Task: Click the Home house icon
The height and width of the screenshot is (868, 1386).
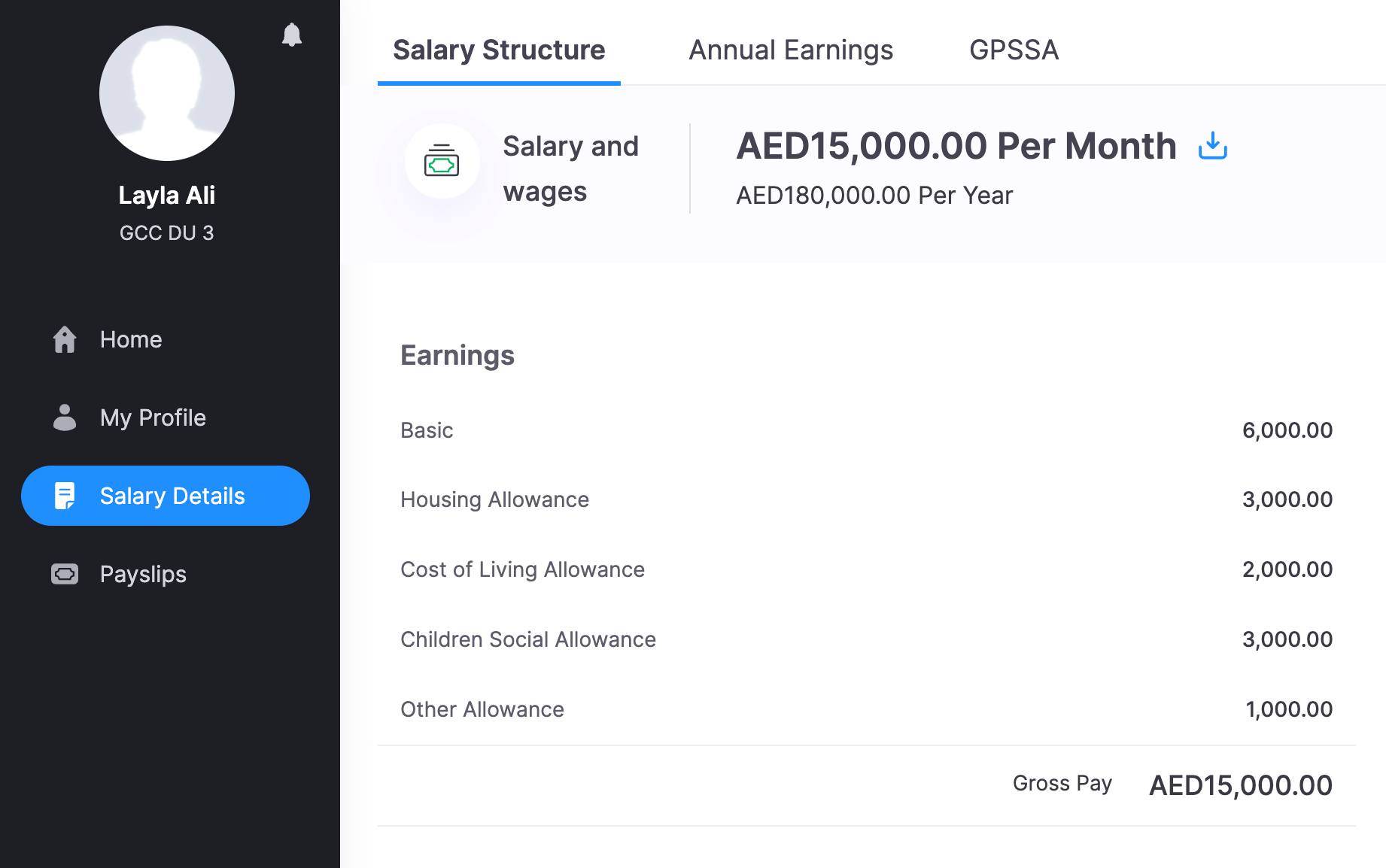Action: [x=65, y=339]
